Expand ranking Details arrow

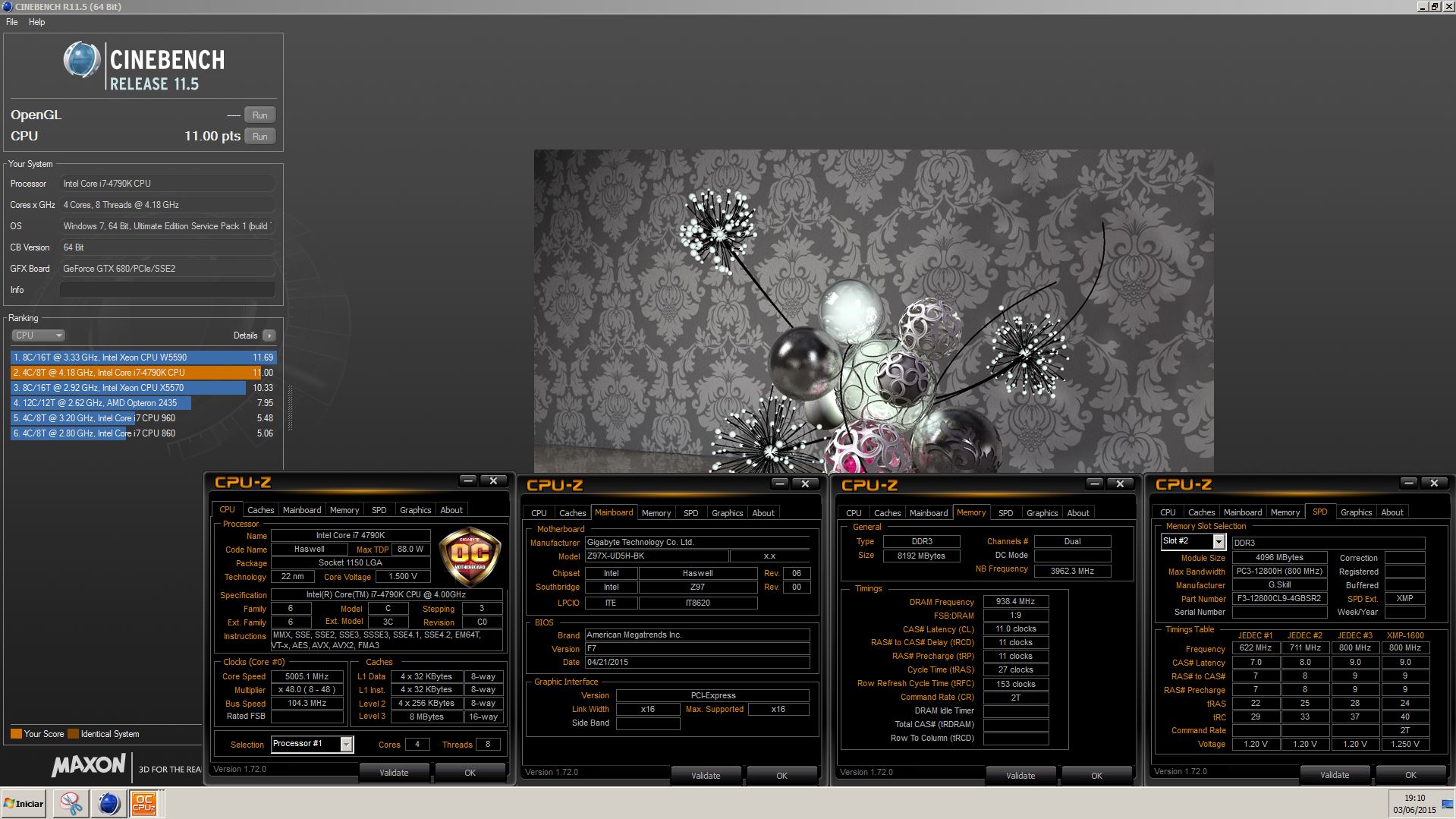click(x=269, y=335)
